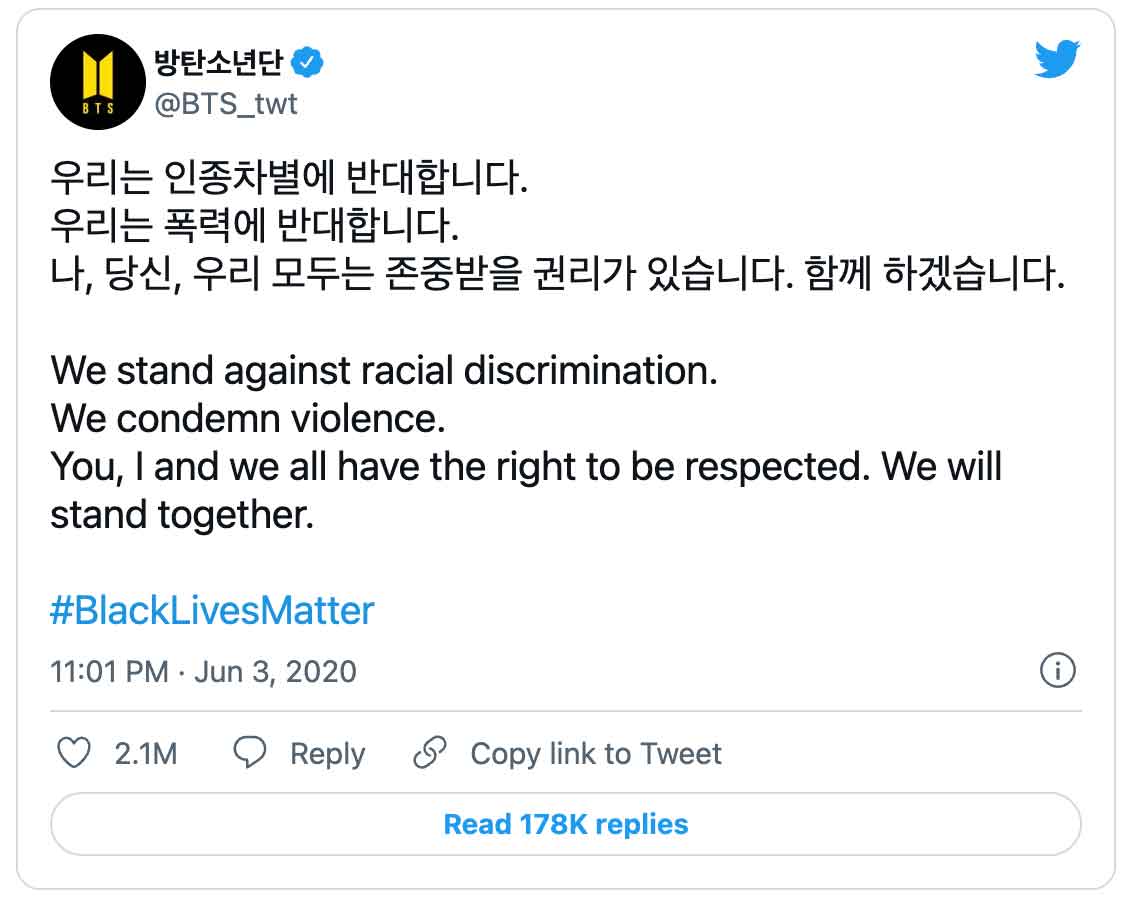Viewport: 1126px width, 902px height.
Task: Open the tweet info icon
Action: [x=1057, y=670]
